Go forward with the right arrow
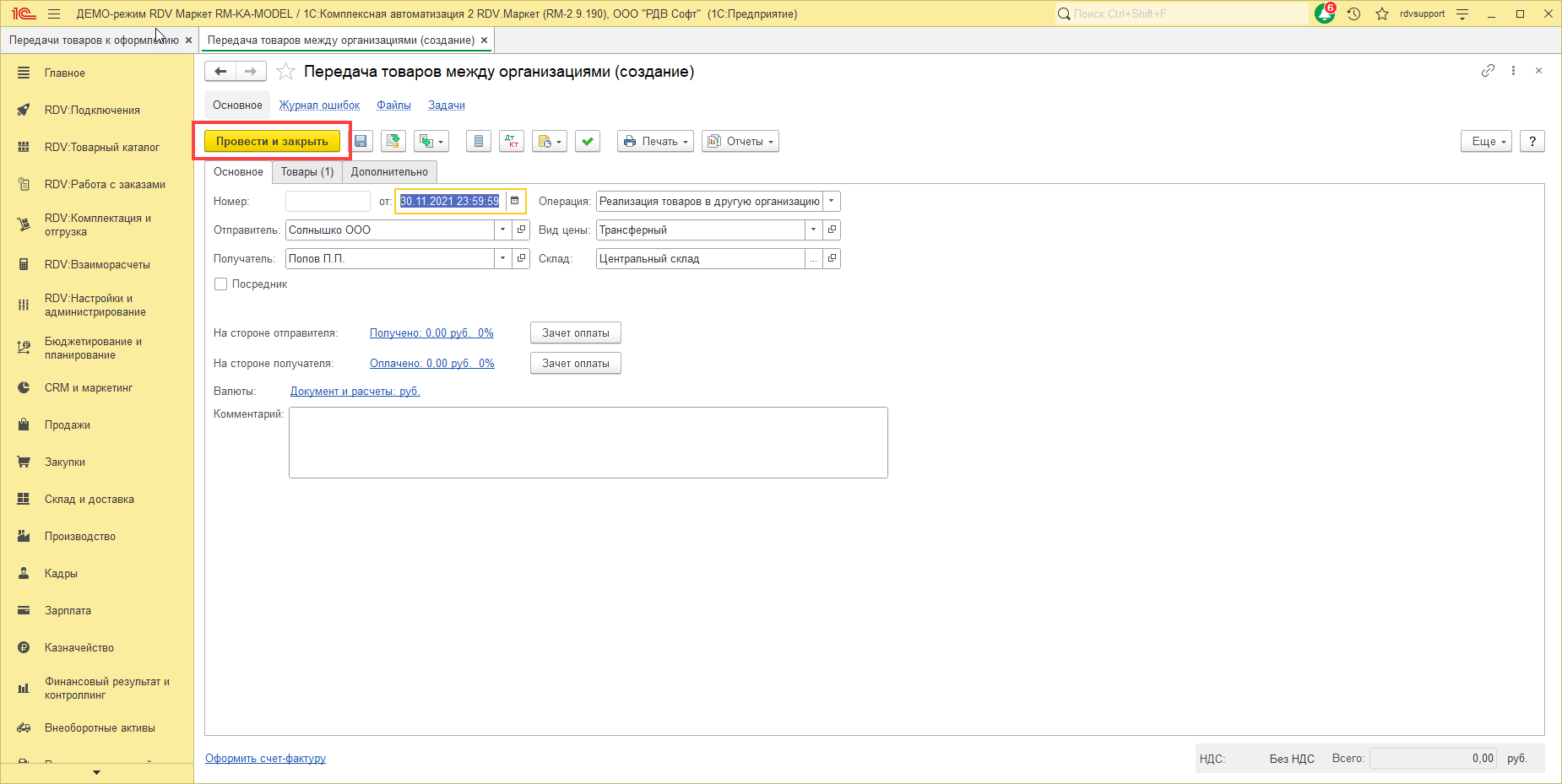Screen dimensions: 1562x784 pos(251,72)
